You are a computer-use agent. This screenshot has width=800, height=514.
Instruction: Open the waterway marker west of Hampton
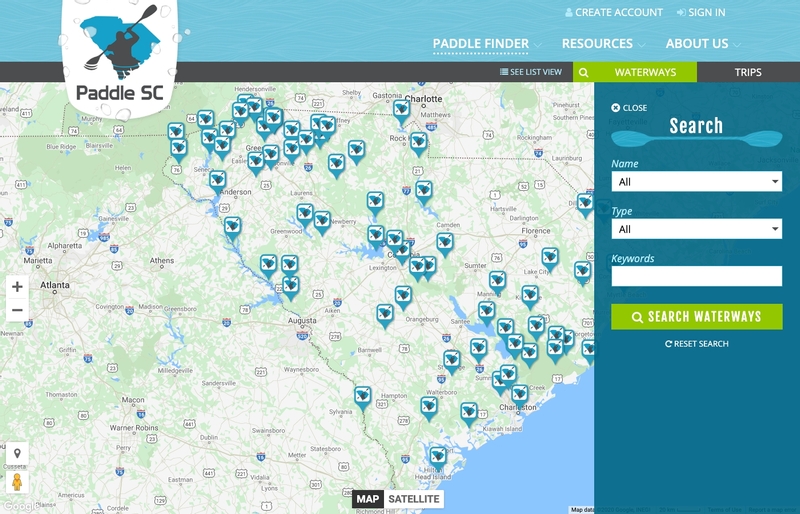pos(363,398)
